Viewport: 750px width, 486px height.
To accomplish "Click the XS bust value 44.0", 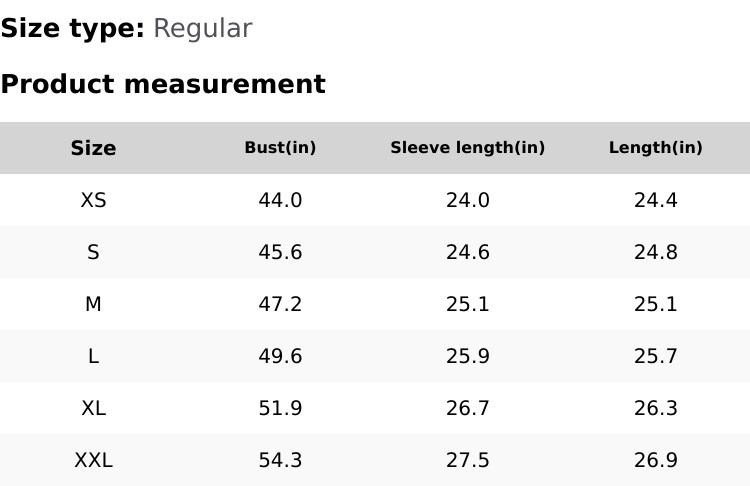I will [x=280, y=200].
